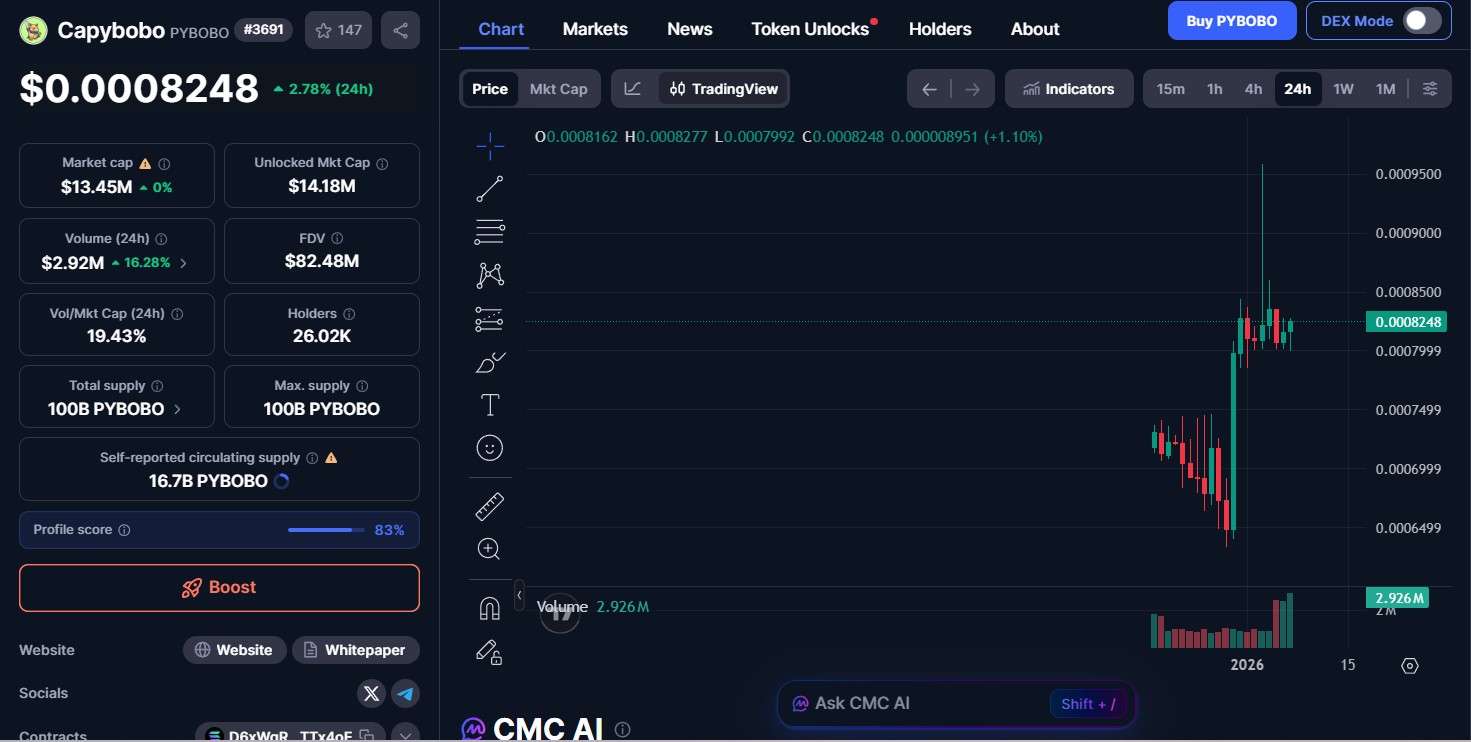Open the chart options sliders icon

(1430, 89)
